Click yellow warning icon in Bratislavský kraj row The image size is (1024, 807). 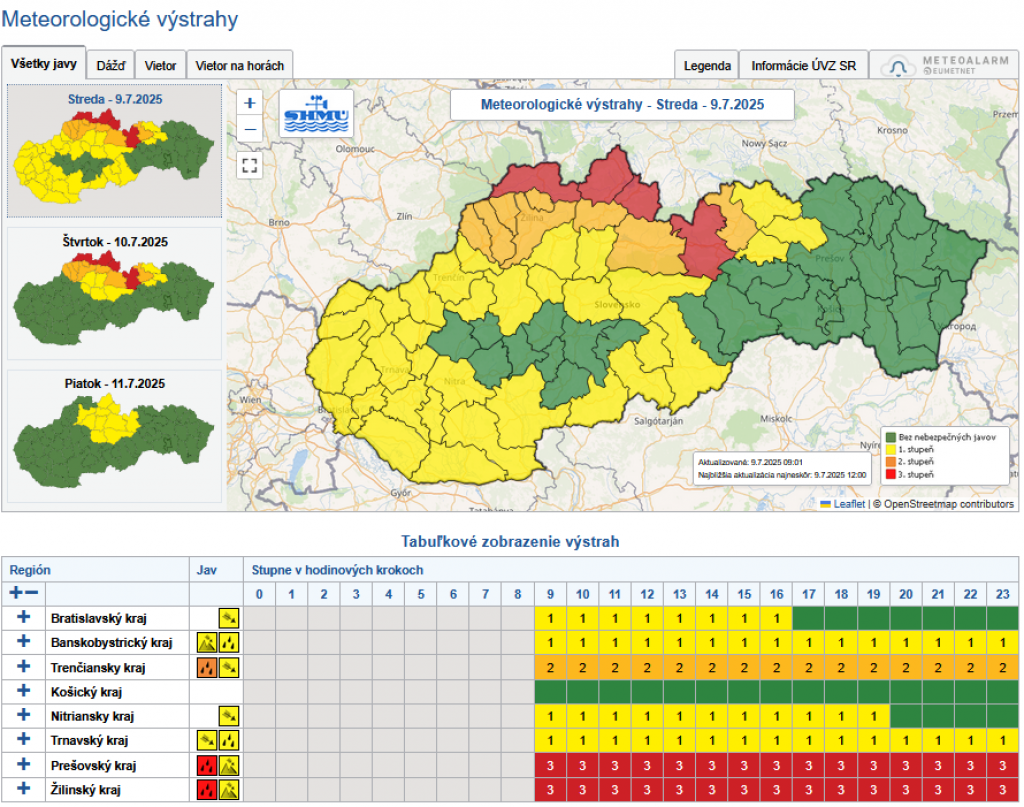pos(229,618)
